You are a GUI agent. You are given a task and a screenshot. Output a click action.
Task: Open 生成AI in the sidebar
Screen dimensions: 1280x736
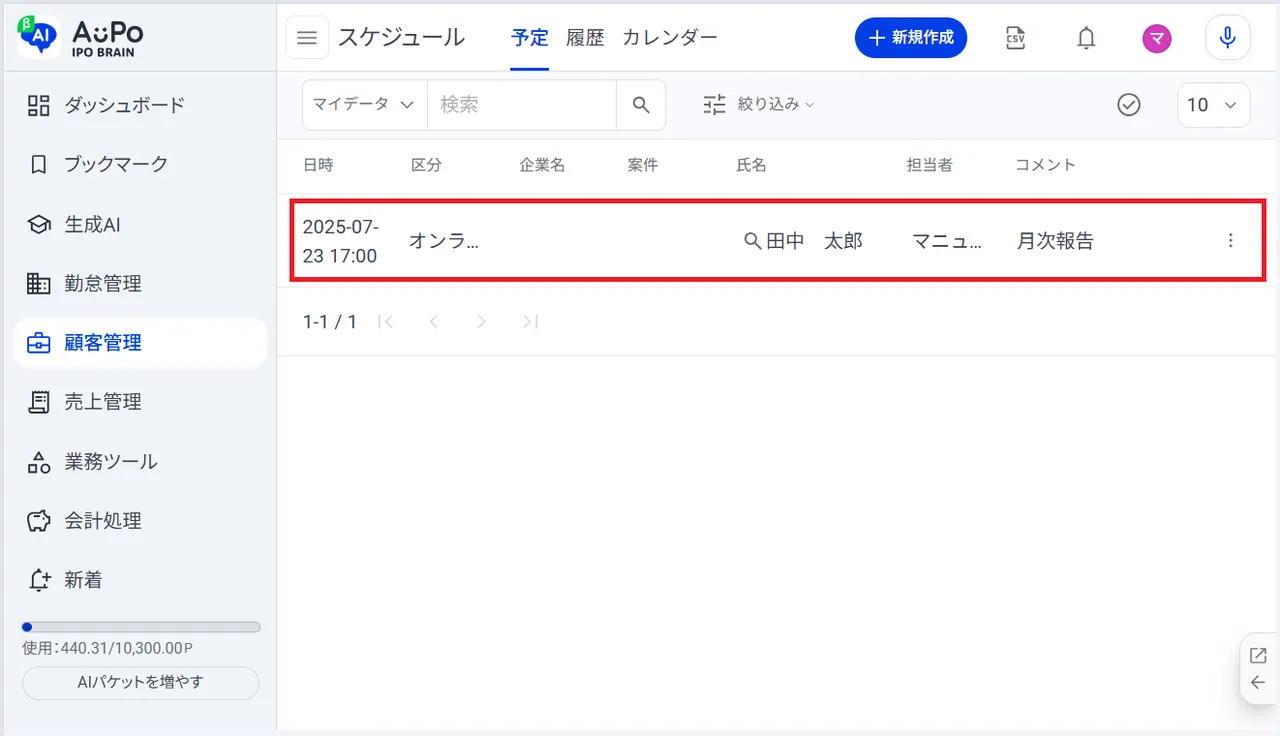click(x=140, y=224)
